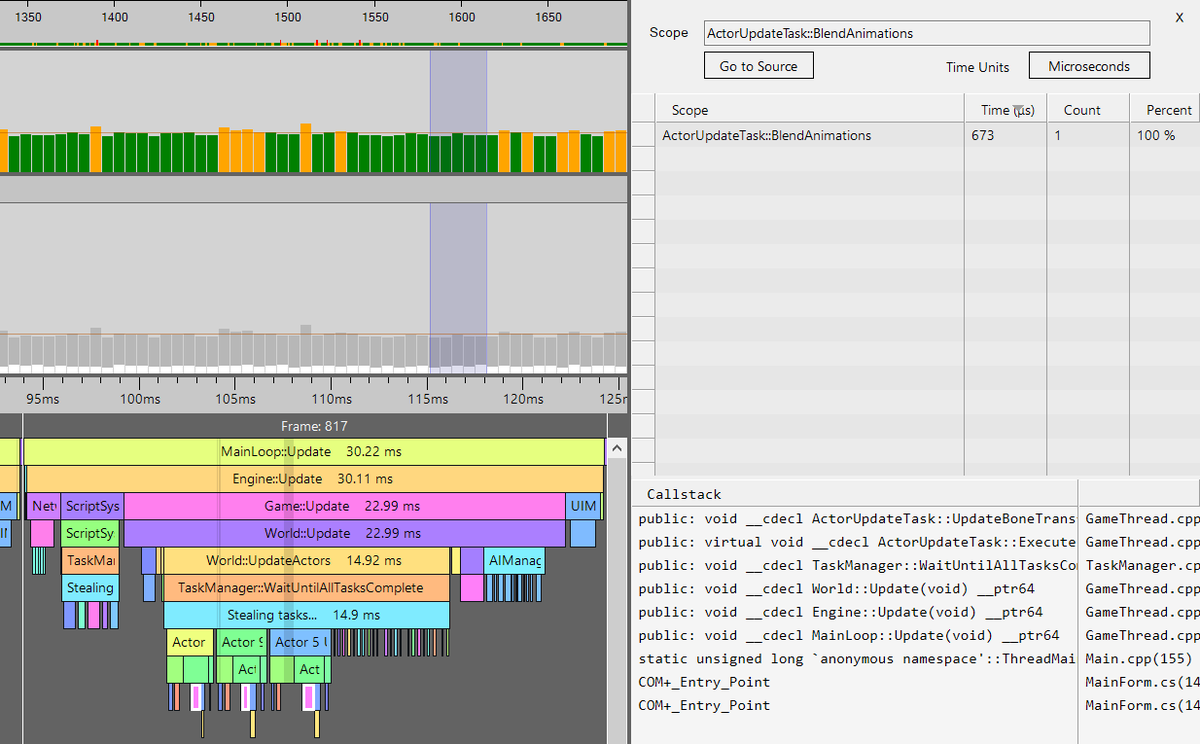1200x744 pixels.
Task: Select ActorUpdateTask::UpdateBoneTrans callstack entry
Action: (857, 518)
